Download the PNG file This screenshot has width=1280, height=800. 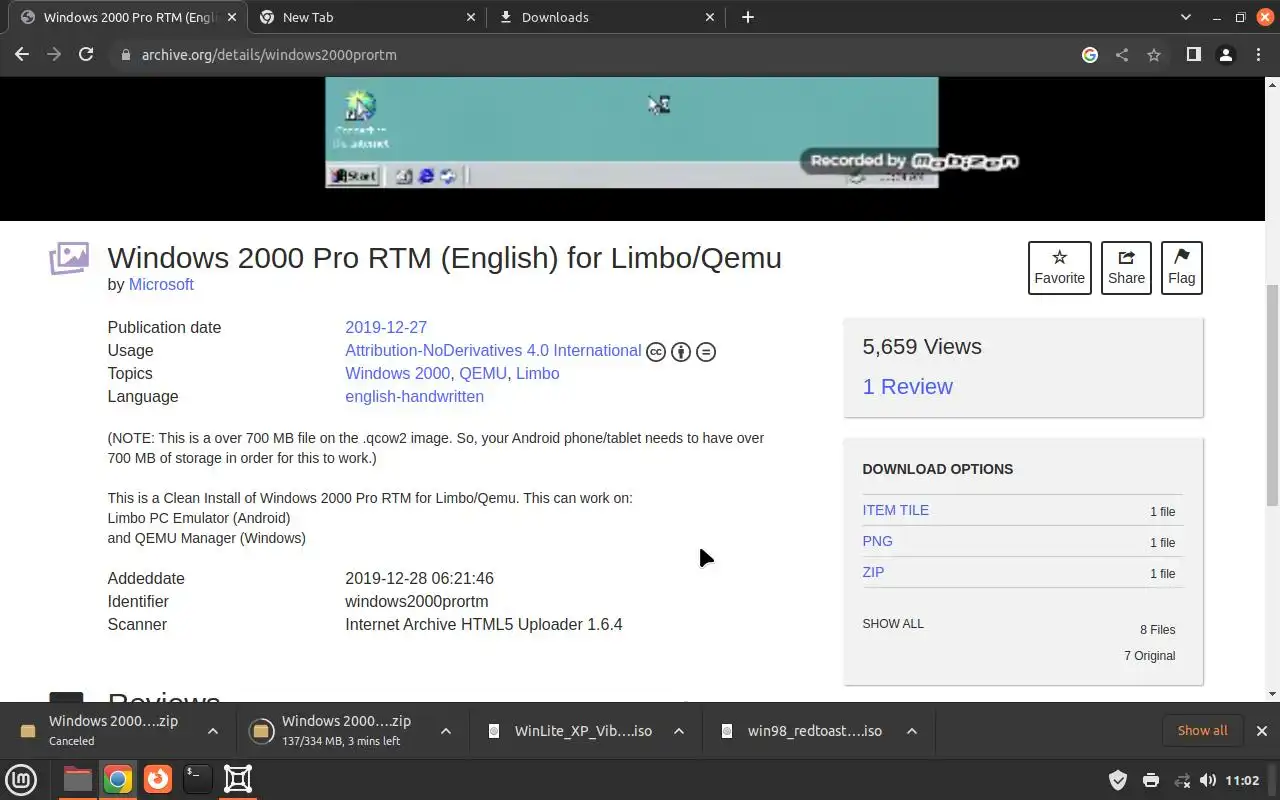point(877,541)
